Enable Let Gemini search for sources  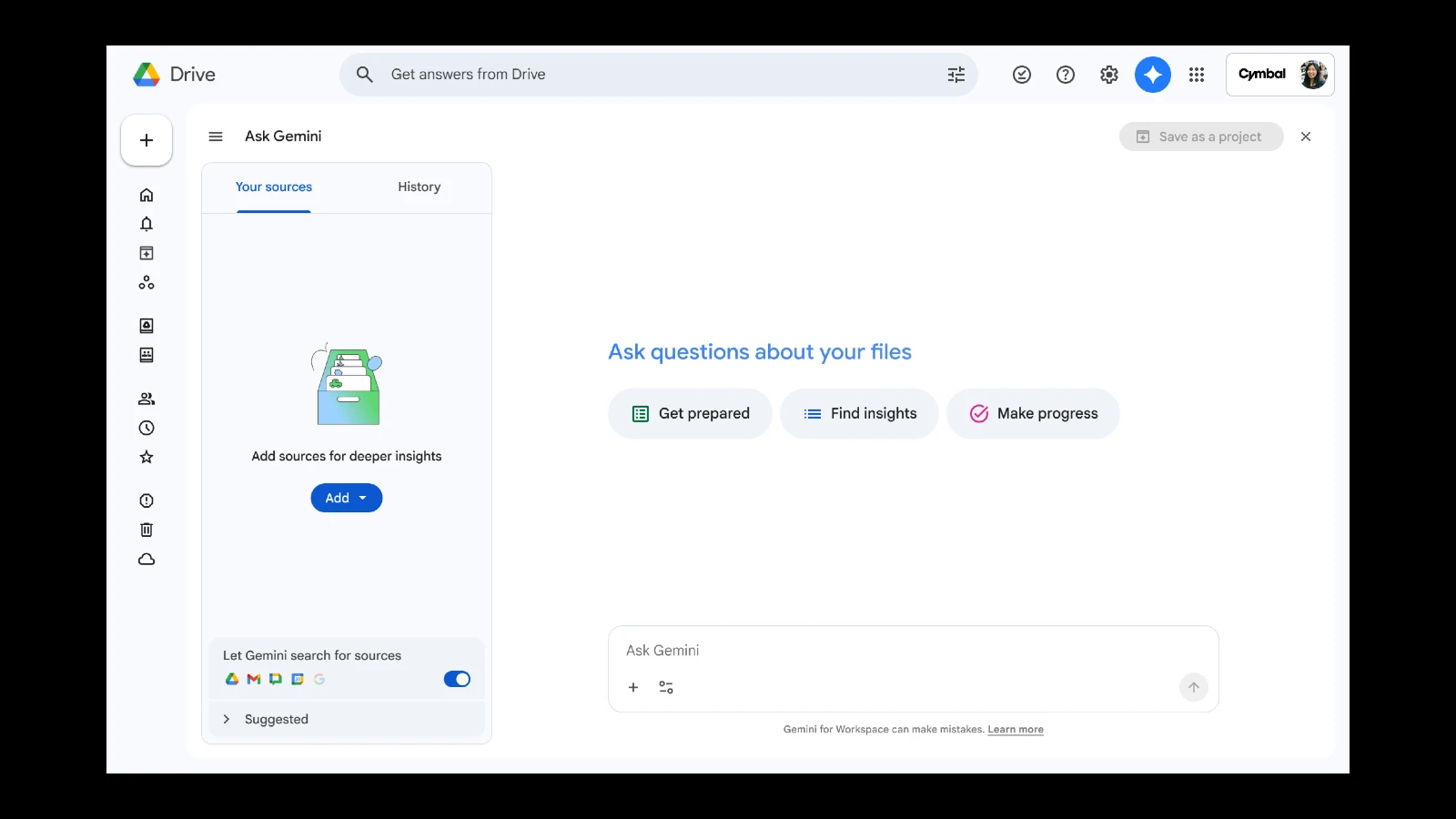point(457,679)
